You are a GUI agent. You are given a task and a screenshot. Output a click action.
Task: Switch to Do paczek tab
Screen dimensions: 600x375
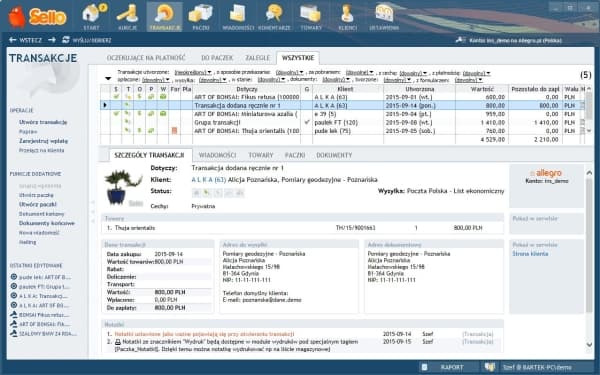(217, 58)
